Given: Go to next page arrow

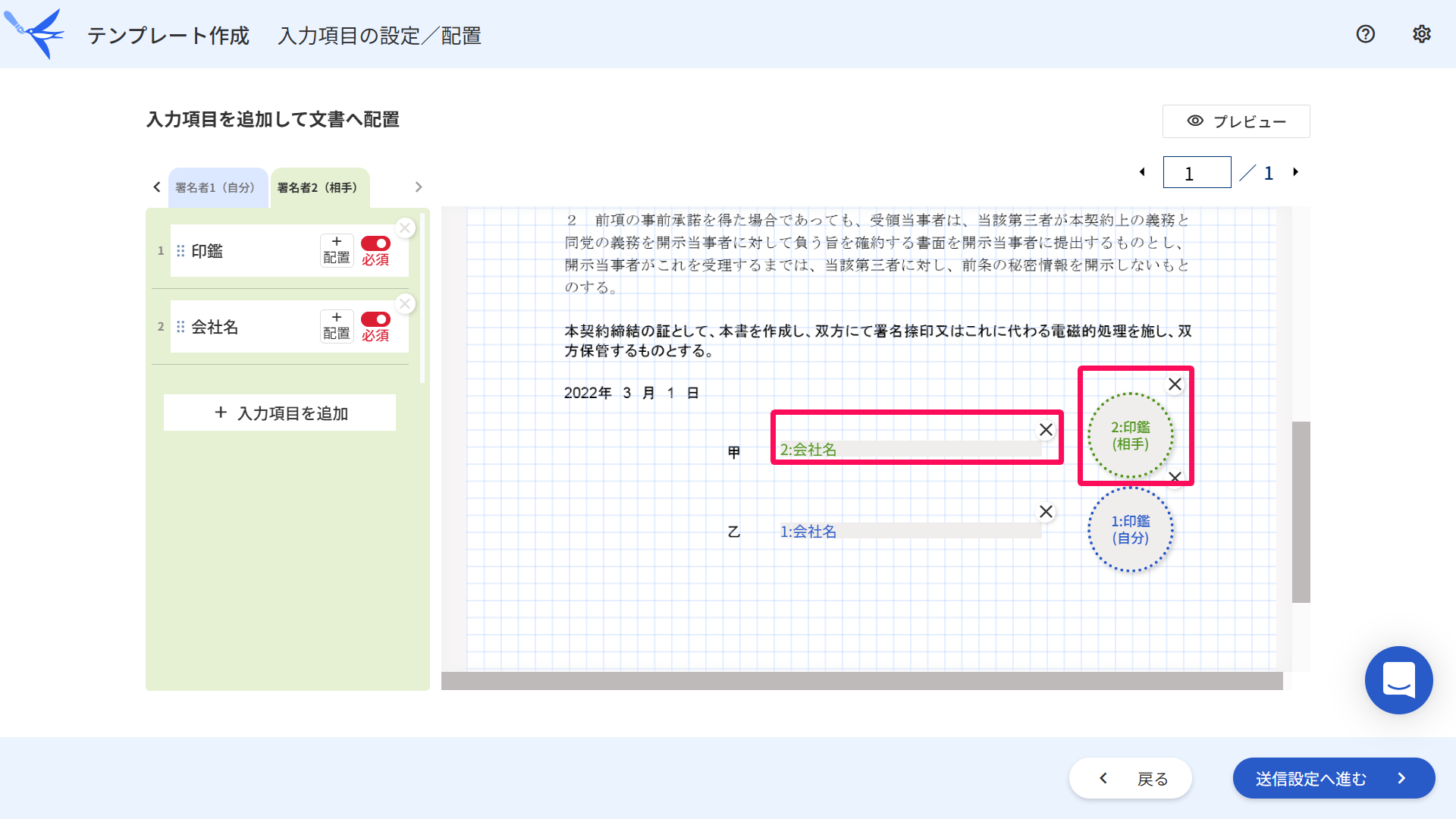Looking at the screenshot, I should pyautogui.click(x=1296, y=172).
